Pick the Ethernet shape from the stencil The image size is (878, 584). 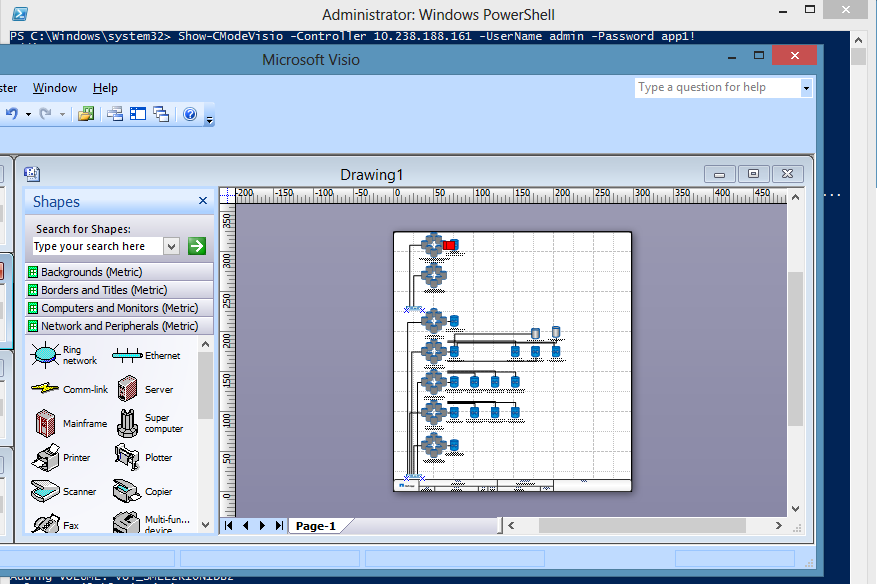(x=126, y=355)
